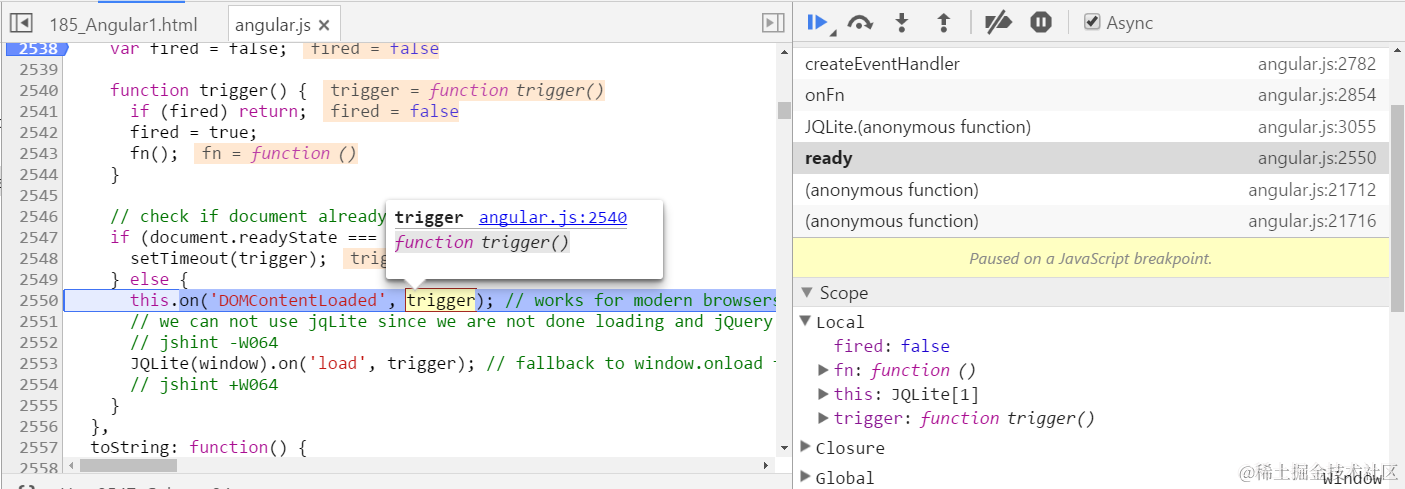1405x489 pixels.
Task: Click angular.js:2782 location link
Action: [x=1316, y=64]
